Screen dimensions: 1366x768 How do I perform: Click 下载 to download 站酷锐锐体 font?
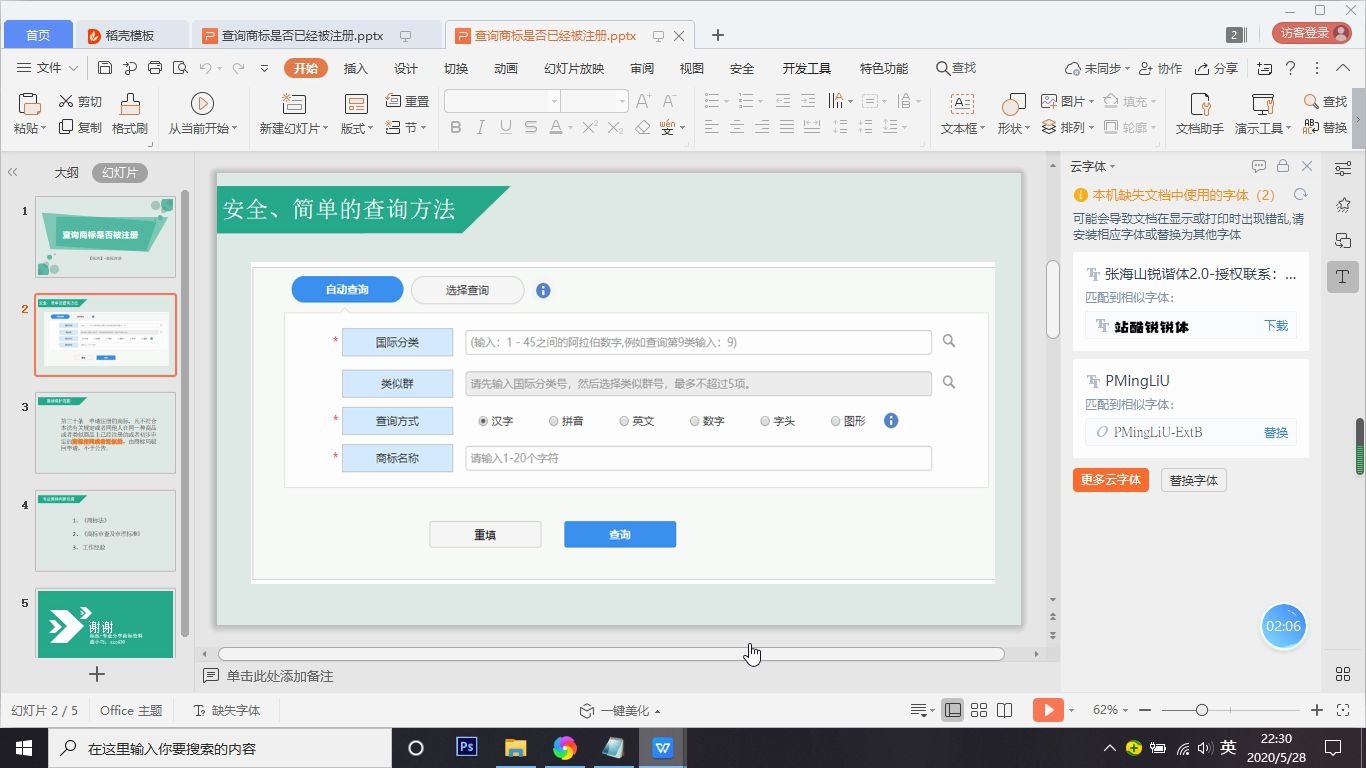point(1276,325)
